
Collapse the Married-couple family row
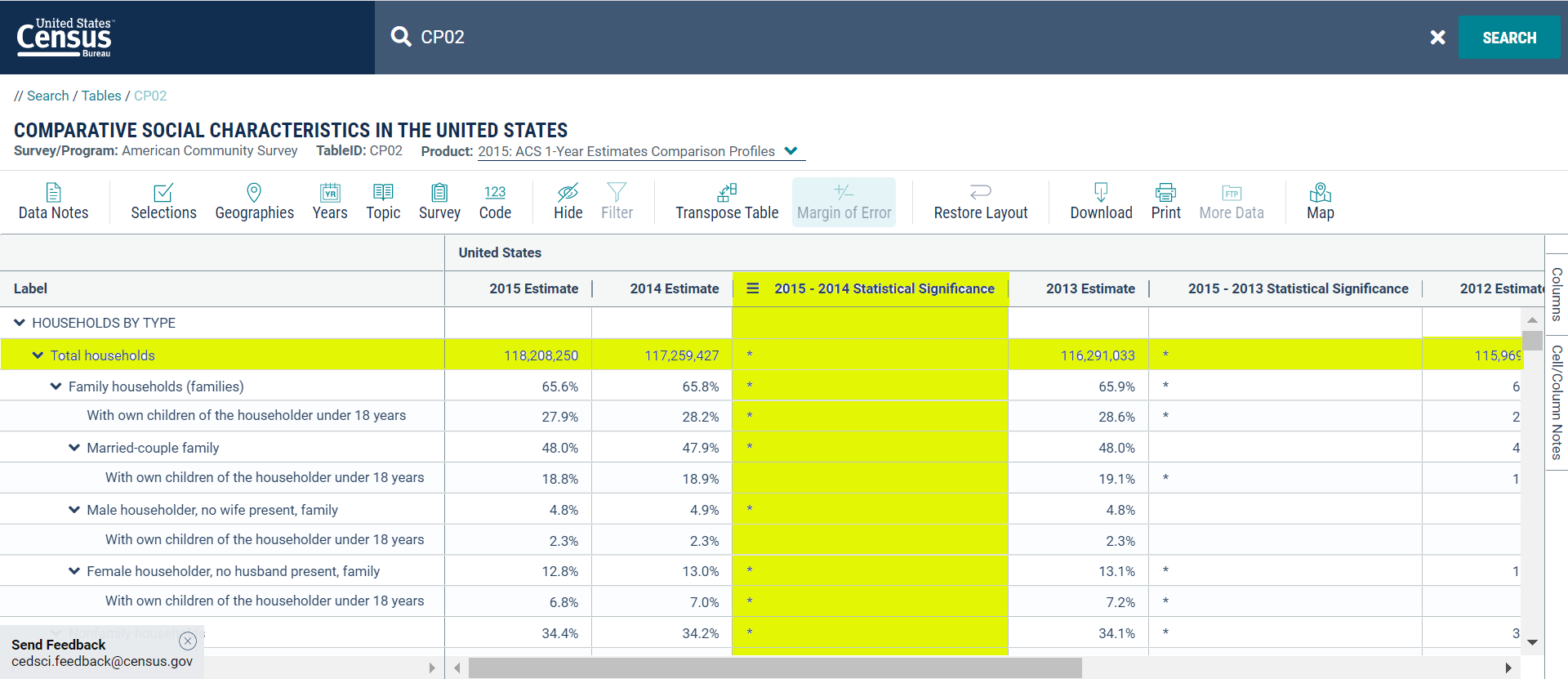(x=74, y=448)
